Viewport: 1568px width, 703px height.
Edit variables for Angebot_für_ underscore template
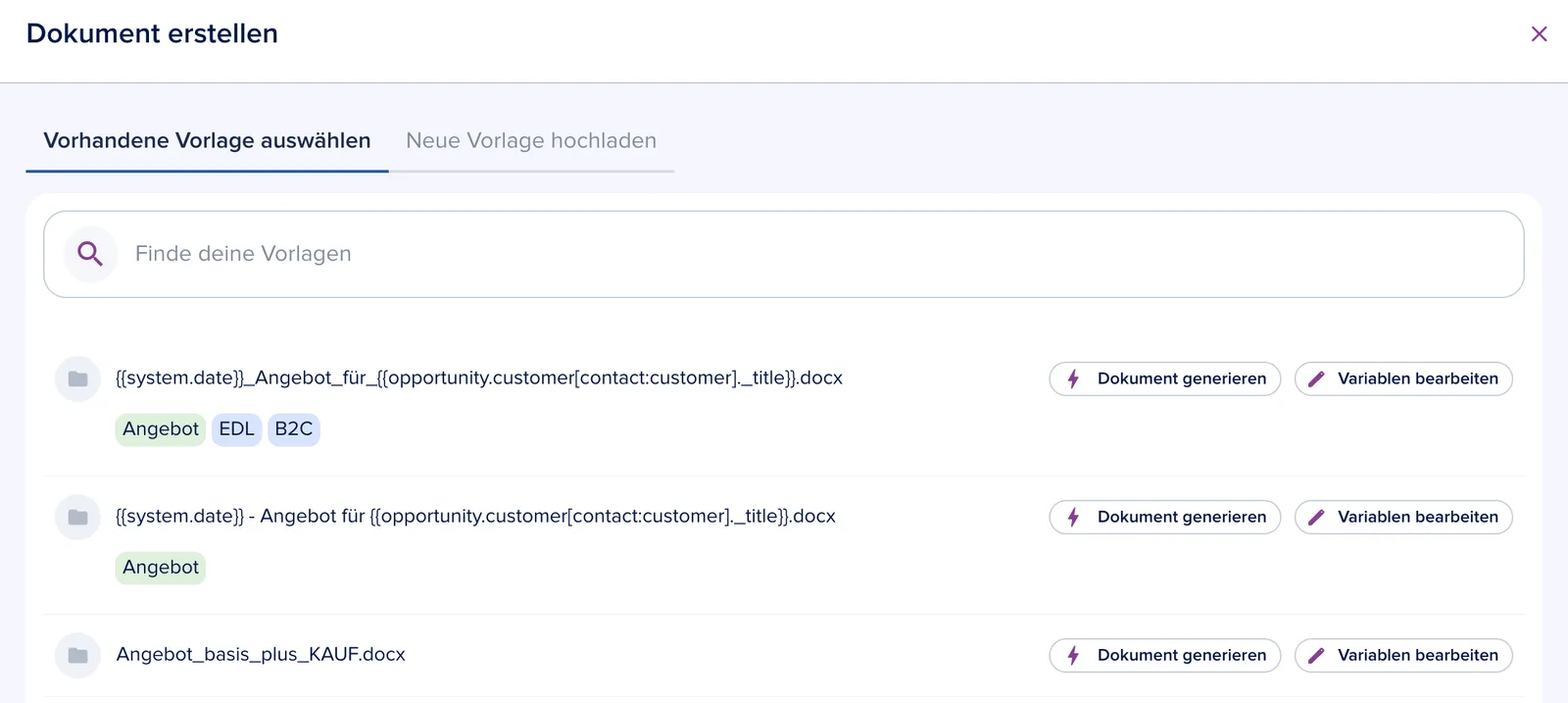1403,378
